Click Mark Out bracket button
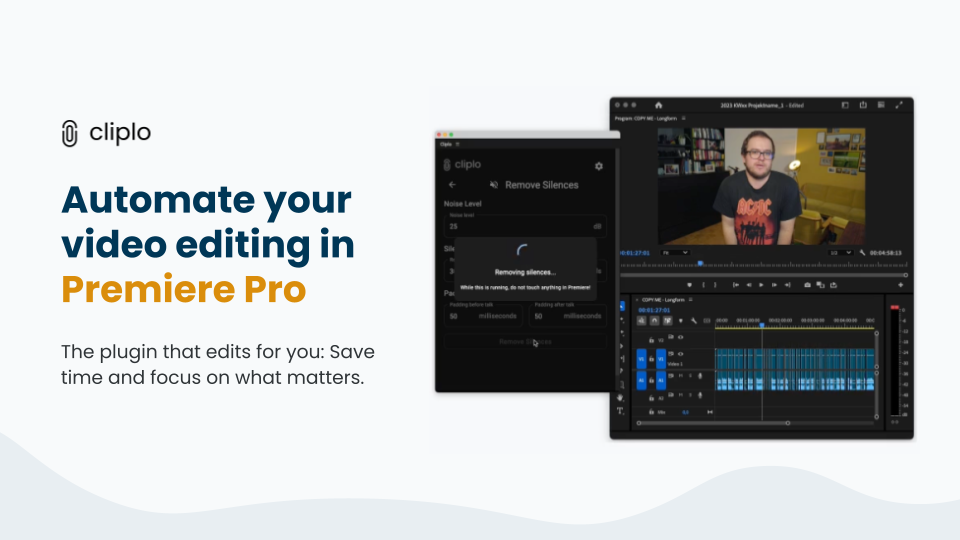The height and width of the screenshot is (540, 960). tap(714, 285)
